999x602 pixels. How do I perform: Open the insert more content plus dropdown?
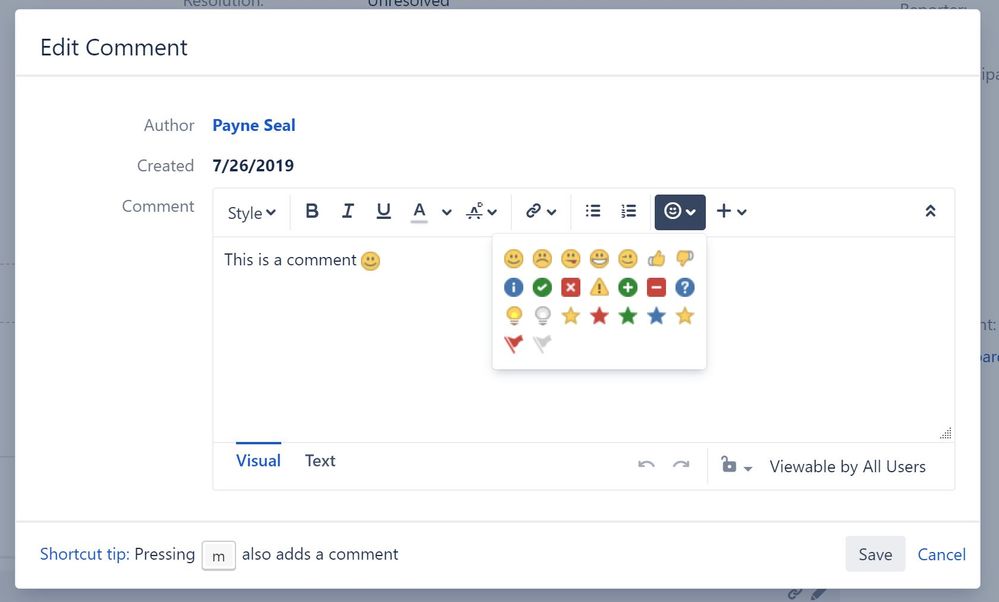pos(729,211)
